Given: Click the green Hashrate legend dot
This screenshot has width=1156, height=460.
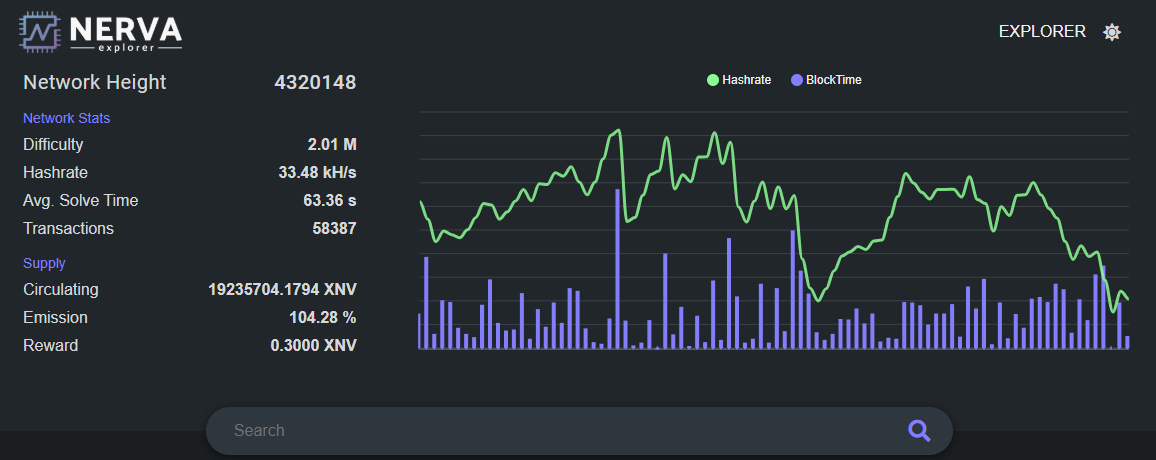Looking at the screenshot, I should point(712,80).
